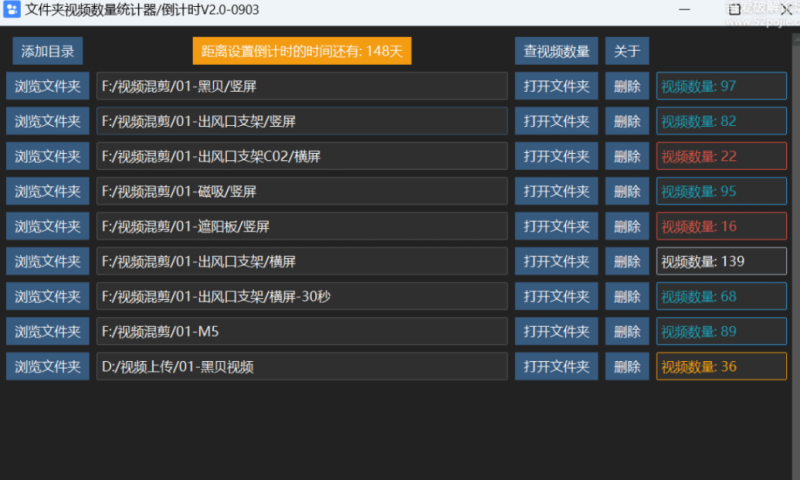Screen dimensions: 800x480
Task: Click the 视频数量: 97 count box
Action: click(x=721, y=86)
